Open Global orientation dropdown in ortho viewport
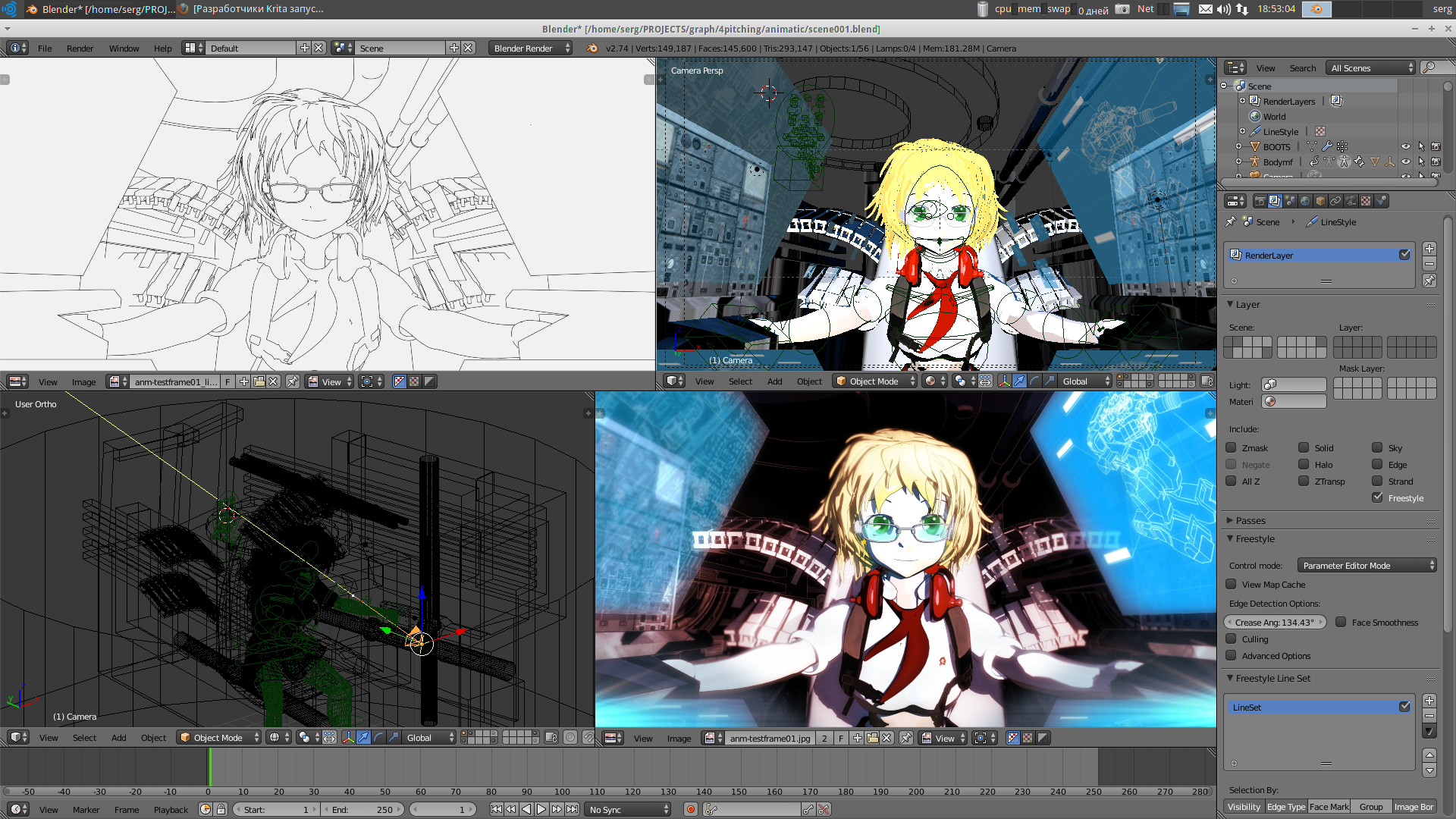Screen dimensions: 1456x819 (428, 737)
